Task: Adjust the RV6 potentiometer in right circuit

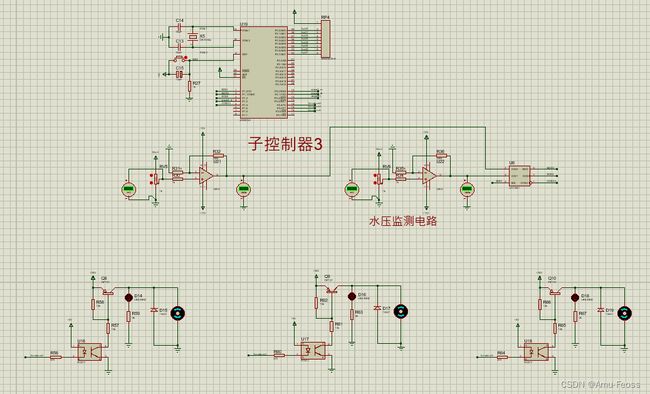Action: coord(379,179)
